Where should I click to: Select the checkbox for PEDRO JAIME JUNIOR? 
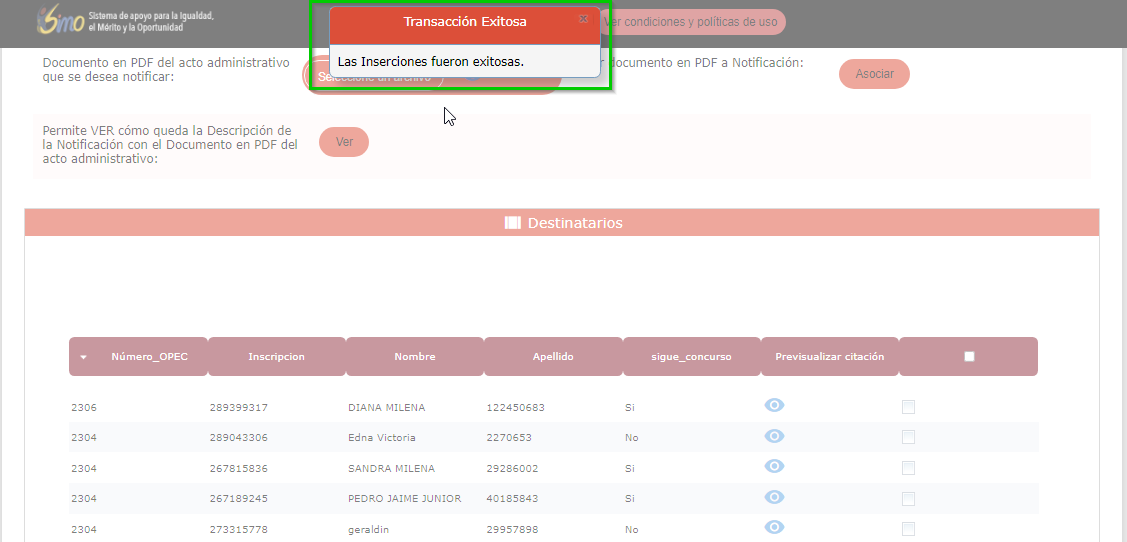(x=908, y=498)
